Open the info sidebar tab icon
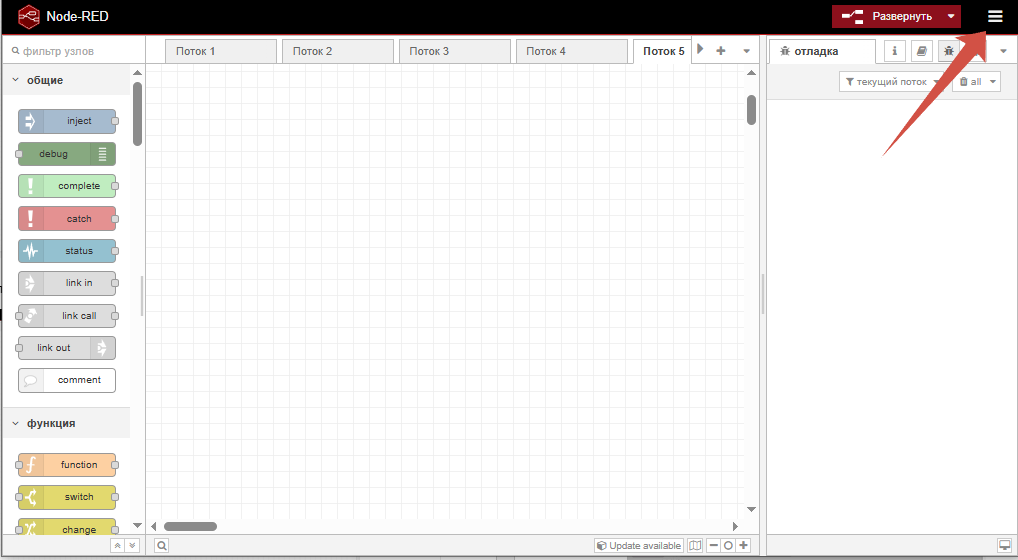The image size is (1018, 560). pos(896,51)
